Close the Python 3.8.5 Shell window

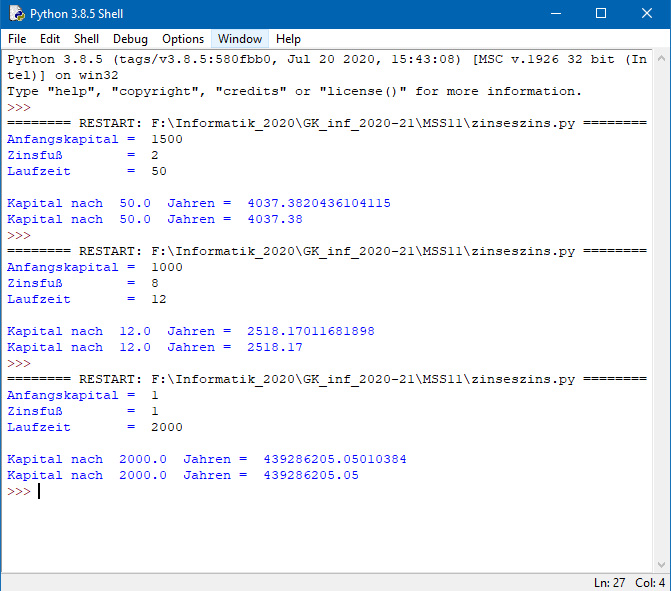coord(647,14)
